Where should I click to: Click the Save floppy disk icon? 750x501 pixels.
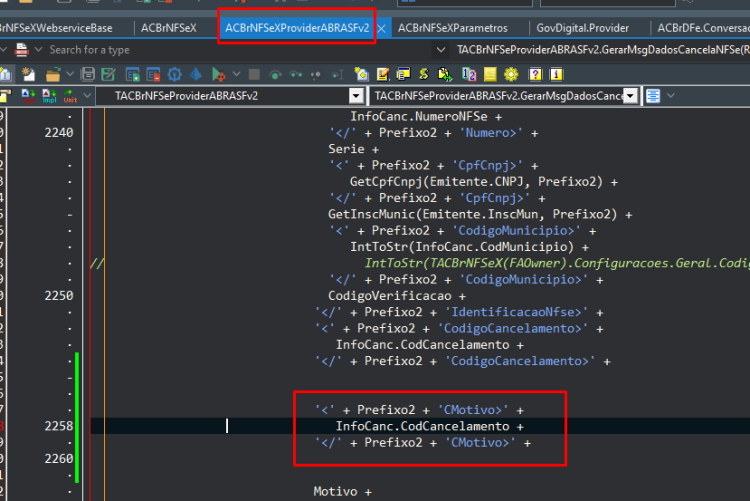88,74
